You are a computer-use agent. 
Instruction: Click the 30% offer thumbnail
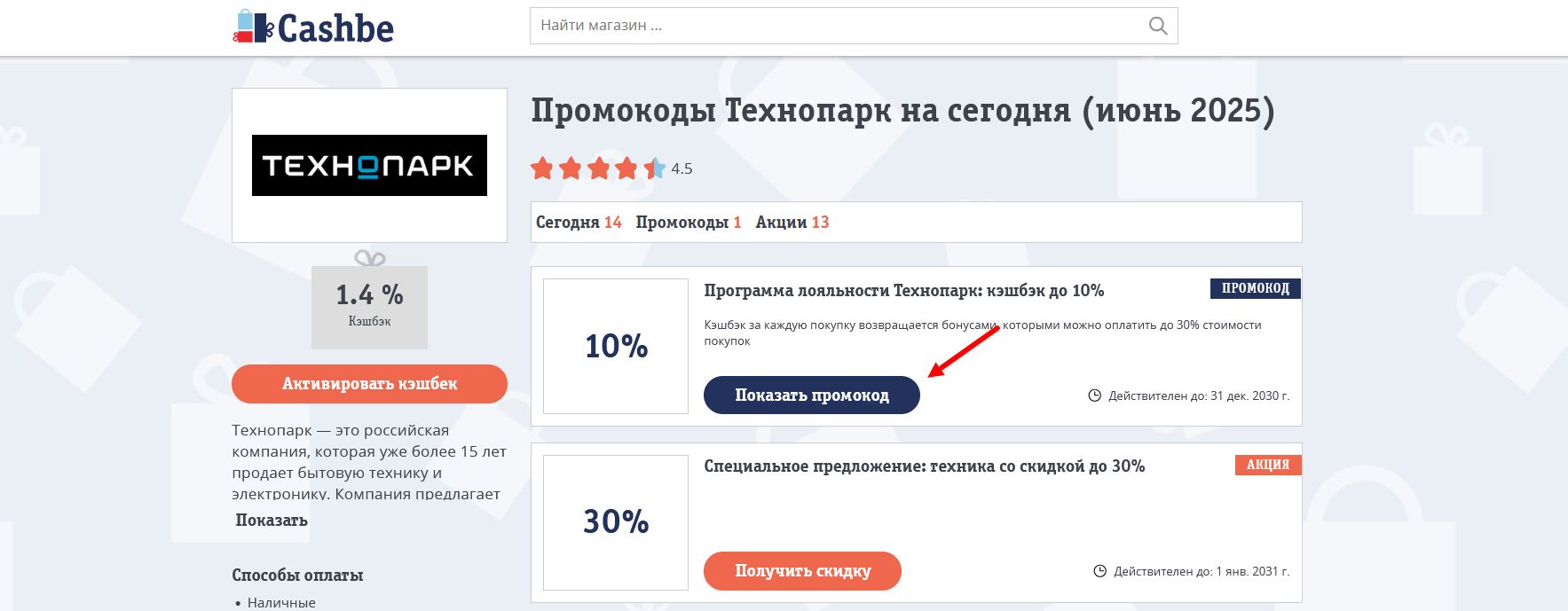tap(616, 522)
